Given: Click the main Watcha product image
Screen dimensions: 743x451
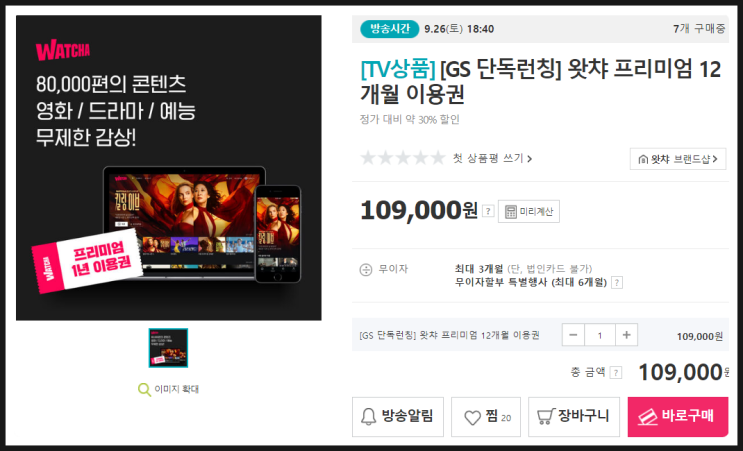Looking at the screenshot, I should [169, 168].
